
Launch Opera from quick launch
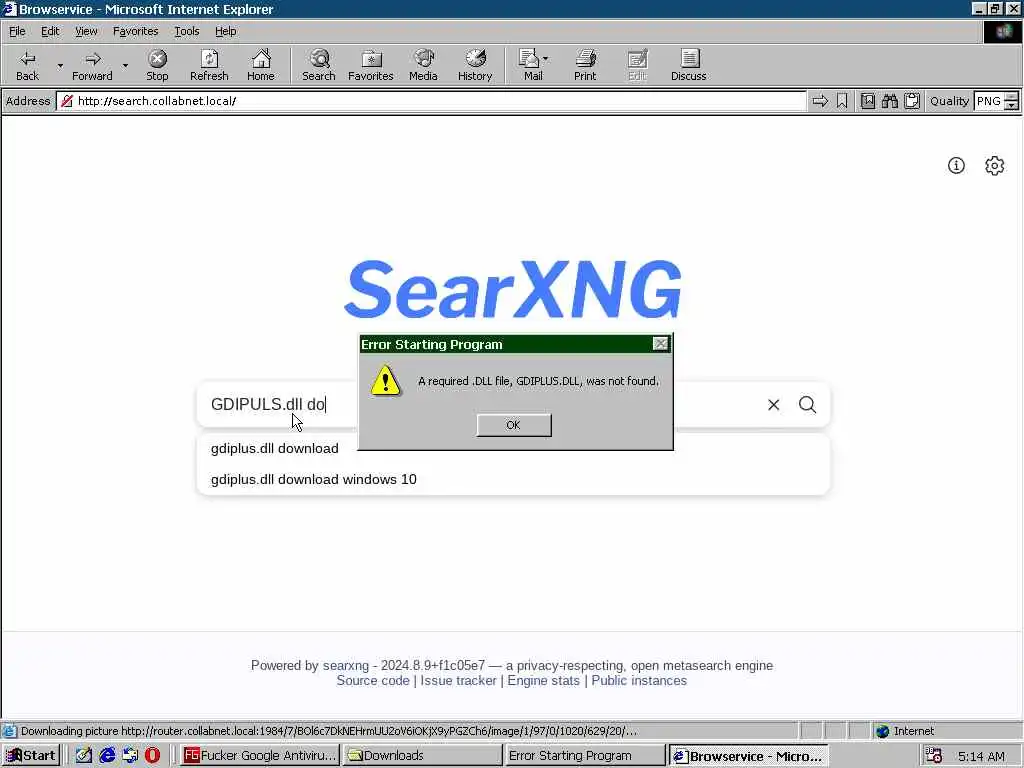click(x=152, y=756)
